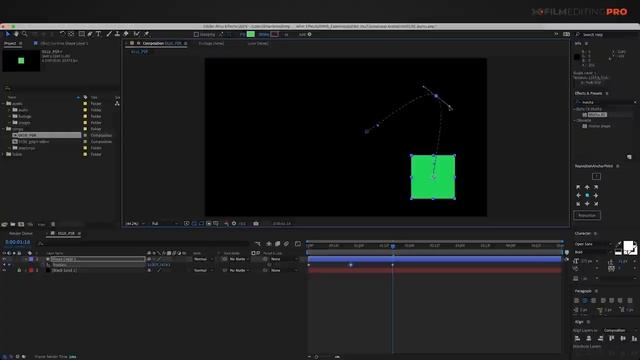640x360 pixels.
Task: Enable Frame Blending for the composition
Action: pos(278,244)
